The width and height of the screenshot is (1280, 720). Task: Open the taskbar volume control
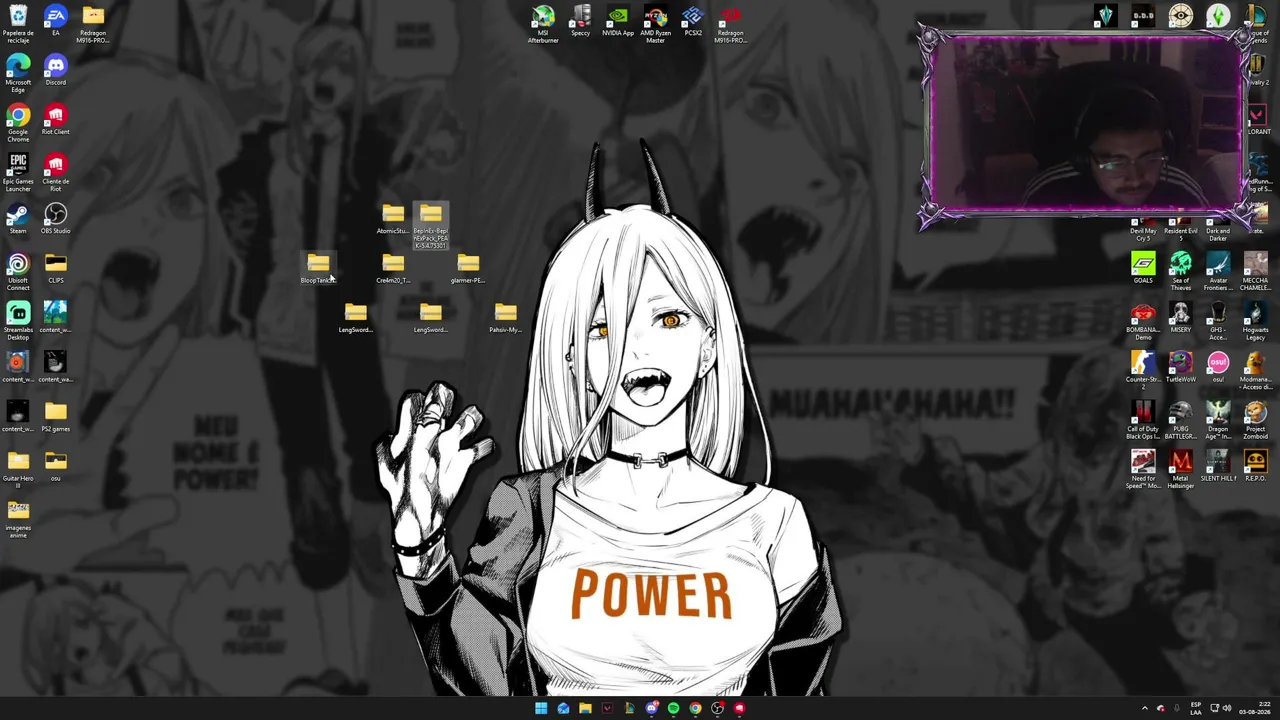1227,708
